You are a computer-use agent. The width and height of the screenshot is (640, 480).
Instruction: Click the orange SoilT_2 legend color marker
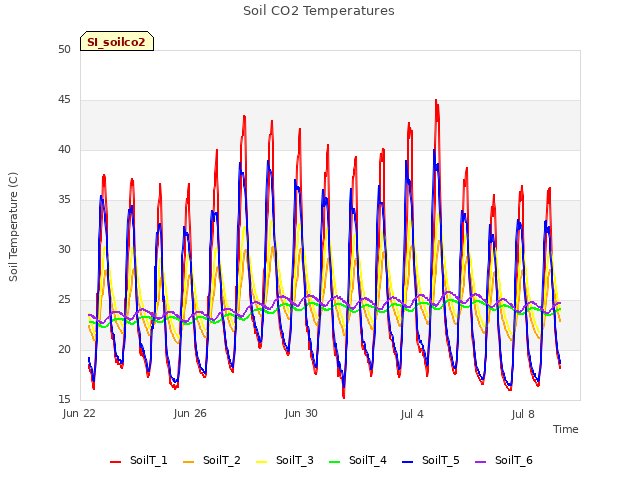coord(189,462)
